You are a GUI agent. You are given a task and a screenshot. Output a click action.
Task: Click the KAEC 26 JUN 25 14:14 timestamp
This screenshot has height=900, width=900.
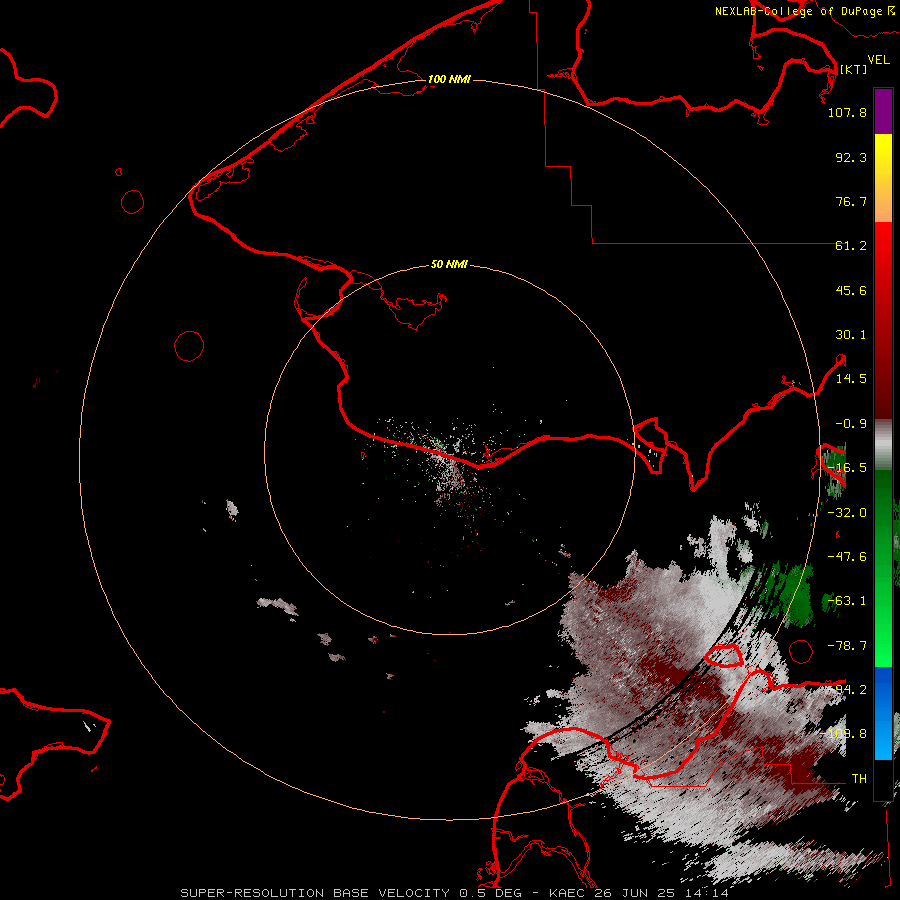639,893
